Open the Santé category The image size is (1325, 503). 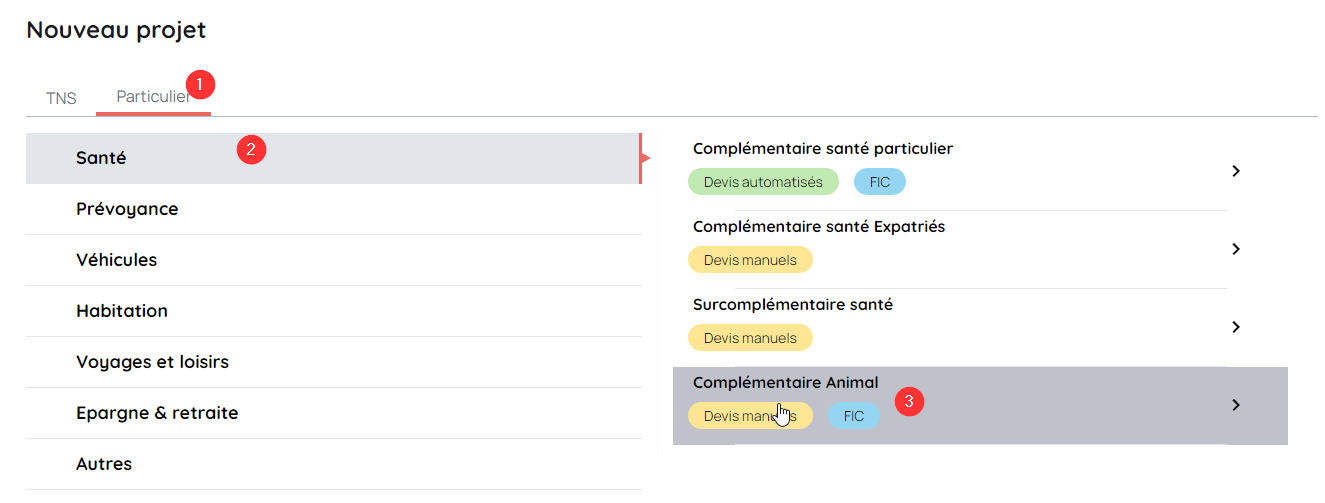101,158
